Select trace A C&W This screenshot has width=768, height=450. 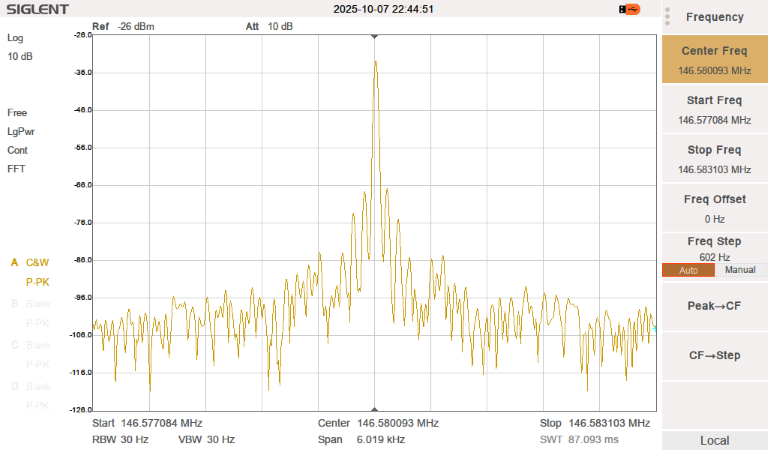coord(30,262)
